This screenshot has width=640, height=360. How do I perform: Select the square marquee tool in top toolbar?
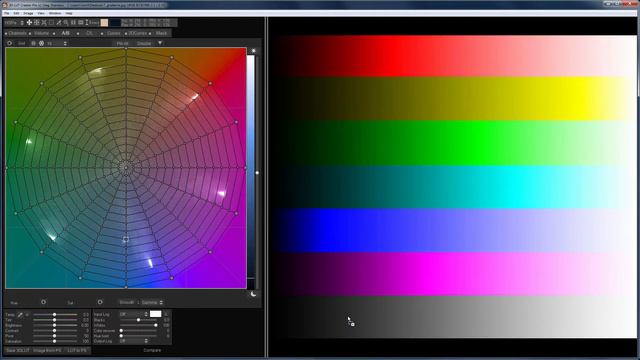coord(51,22)
